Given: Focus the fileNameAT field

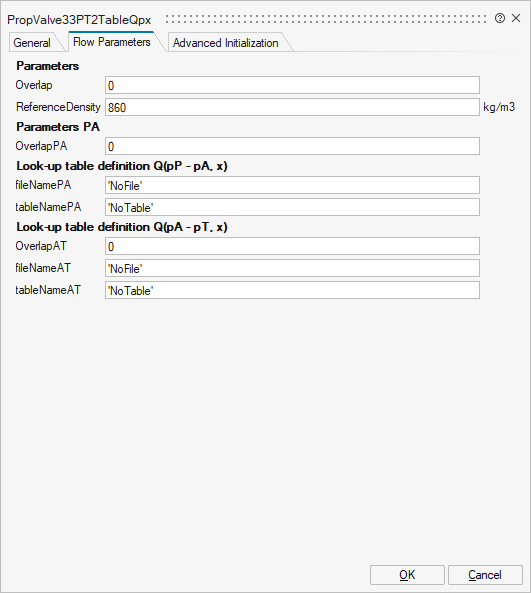Looking at the screenshot, I should tap(292, 269).
